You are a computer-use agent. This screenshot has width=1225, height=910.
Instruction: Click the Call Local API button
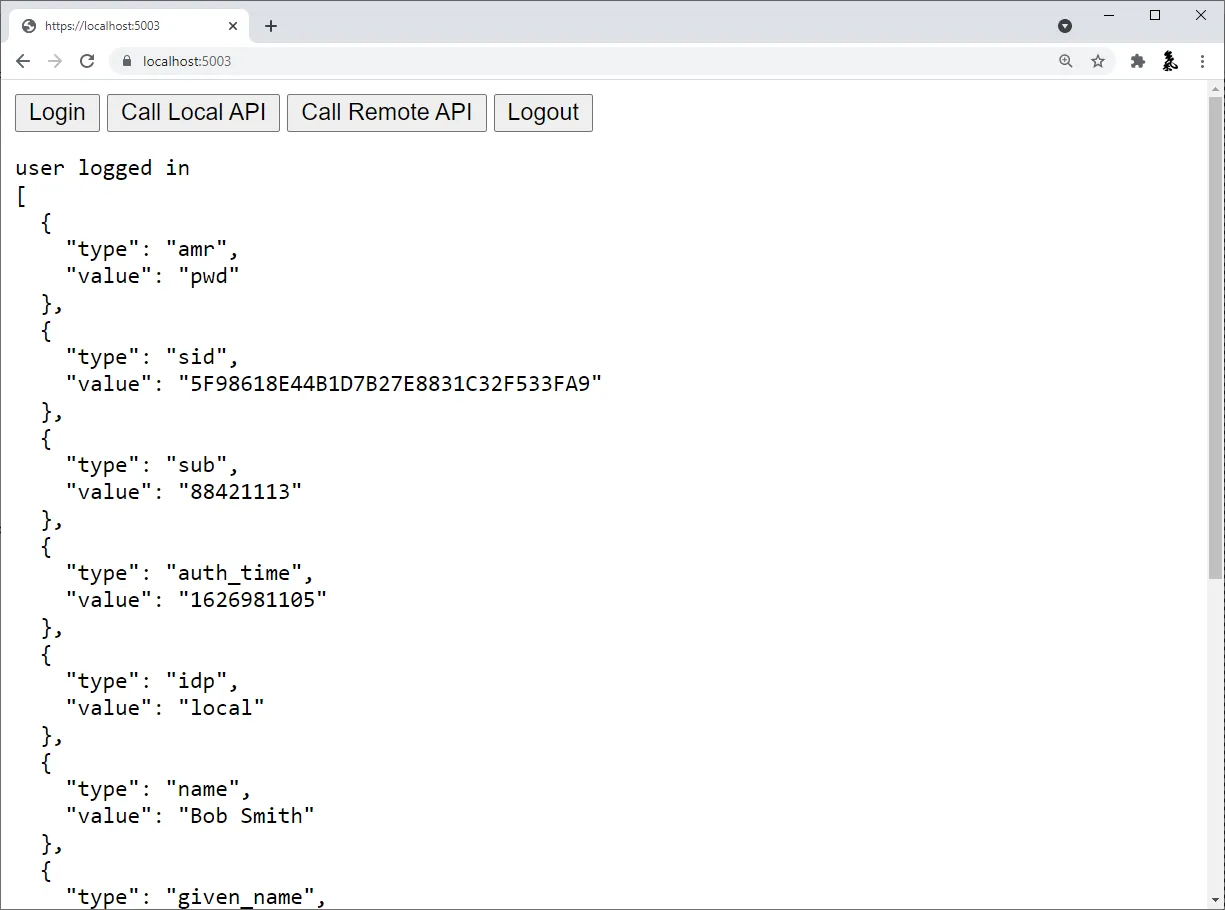tap(193, 112)
